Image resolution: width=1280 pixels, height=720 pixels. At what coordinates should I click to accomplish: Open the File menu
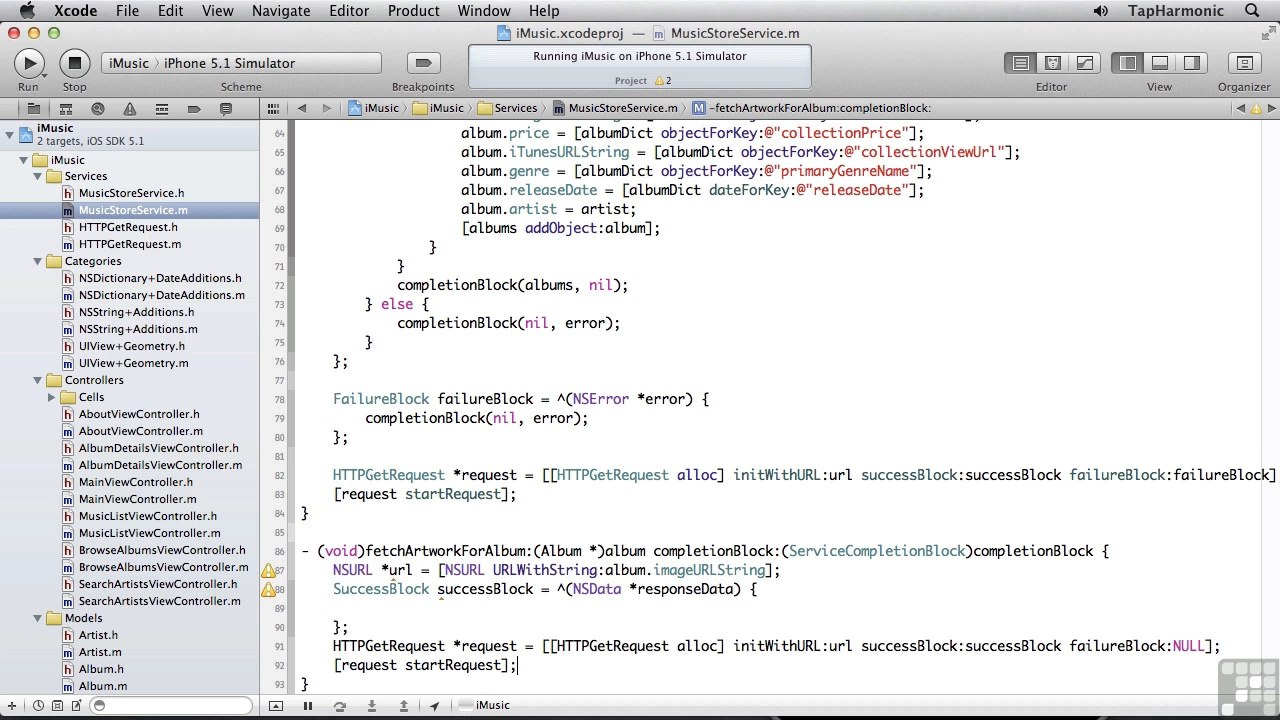pos(127,11)
